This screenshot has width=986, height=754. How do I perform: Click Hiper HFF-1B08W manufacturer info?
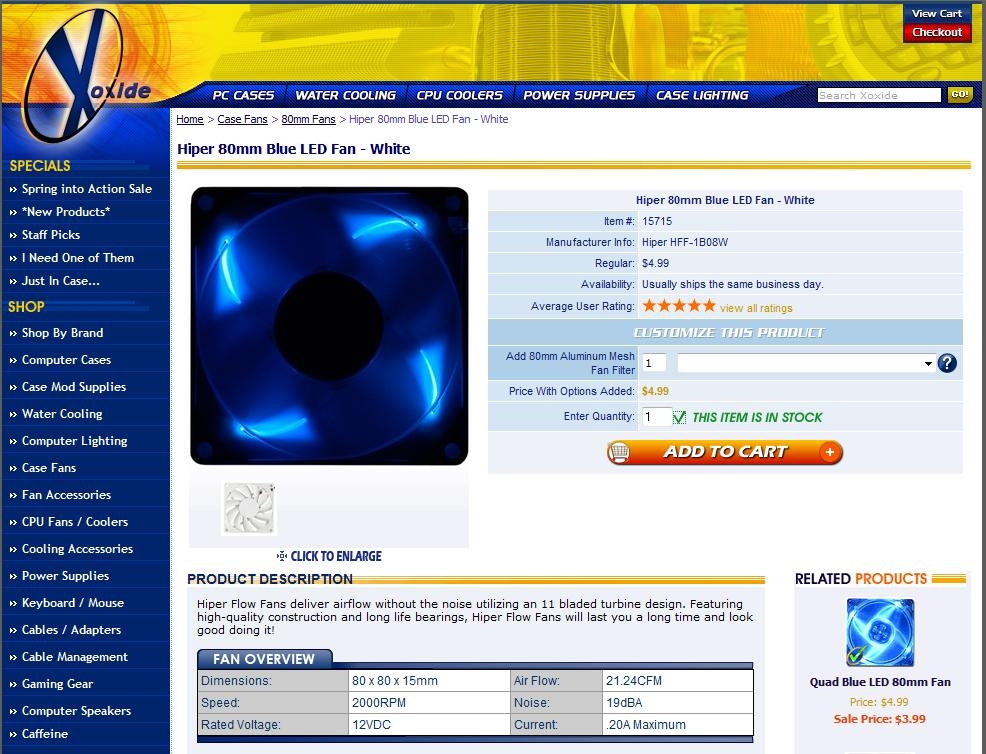click(685, 242)
